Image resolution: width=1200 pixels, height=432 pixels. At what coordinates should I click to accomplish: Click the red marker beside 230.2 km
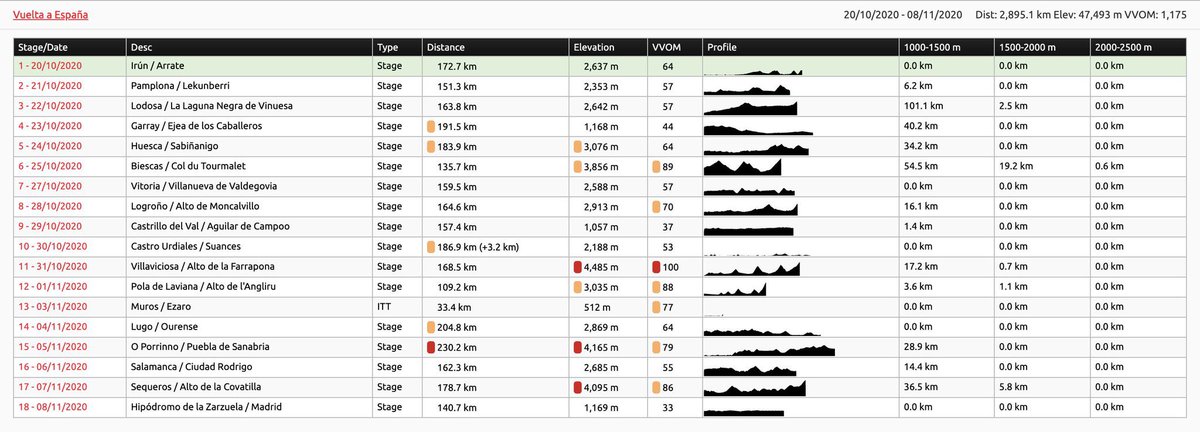[431, 348]
